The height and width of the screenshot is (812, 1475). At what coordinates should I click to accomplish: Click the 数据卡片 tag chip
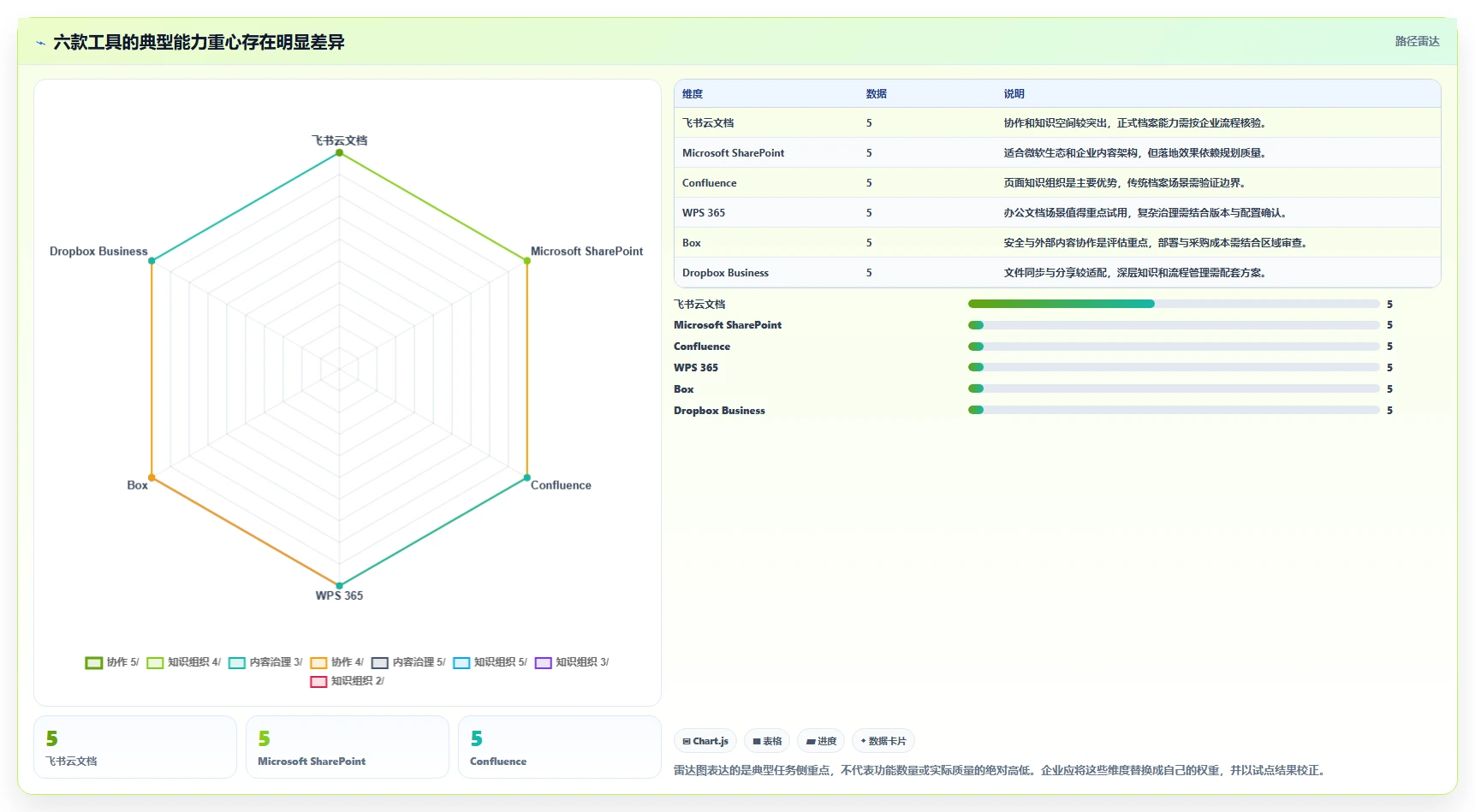[883, 741]
